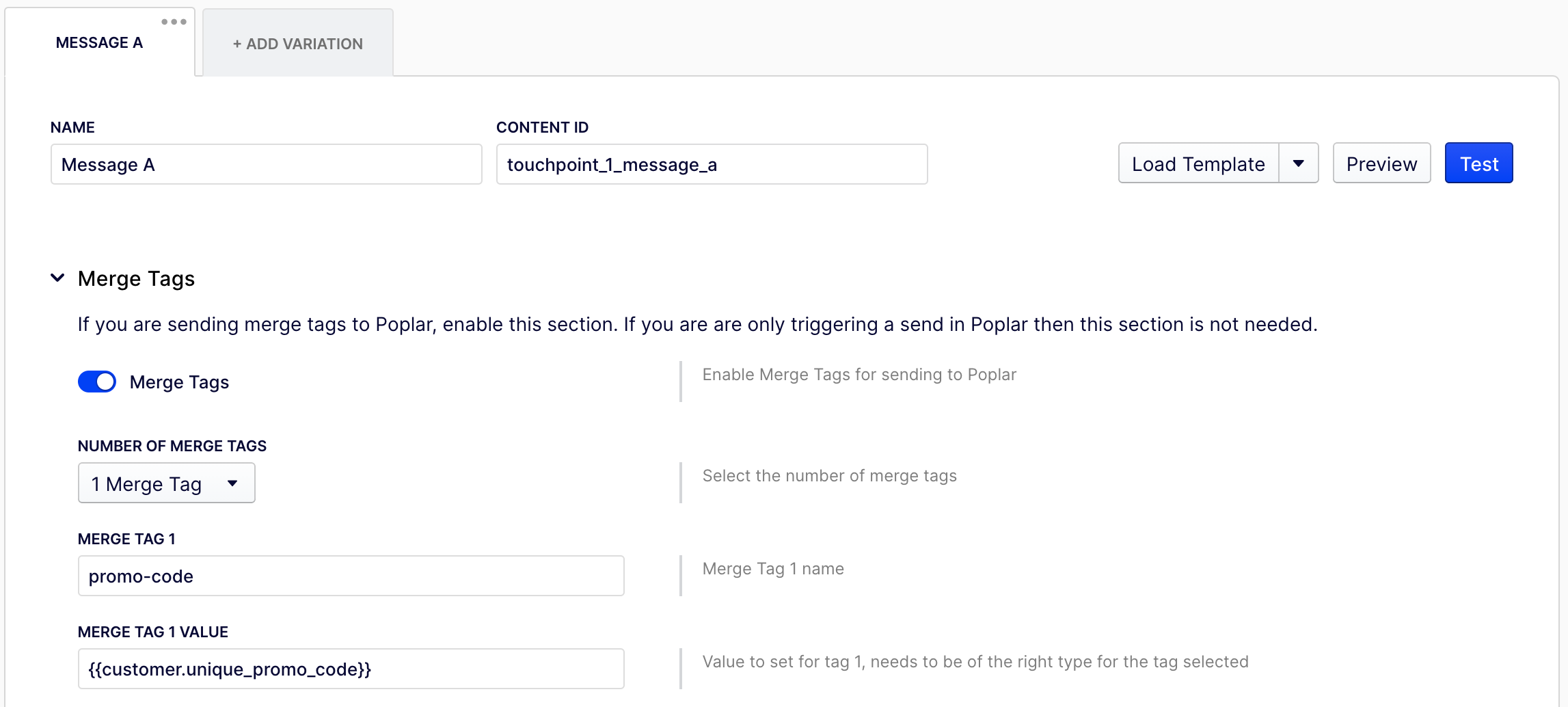Disable the Merge Tags toggle switch

[97, 382]
